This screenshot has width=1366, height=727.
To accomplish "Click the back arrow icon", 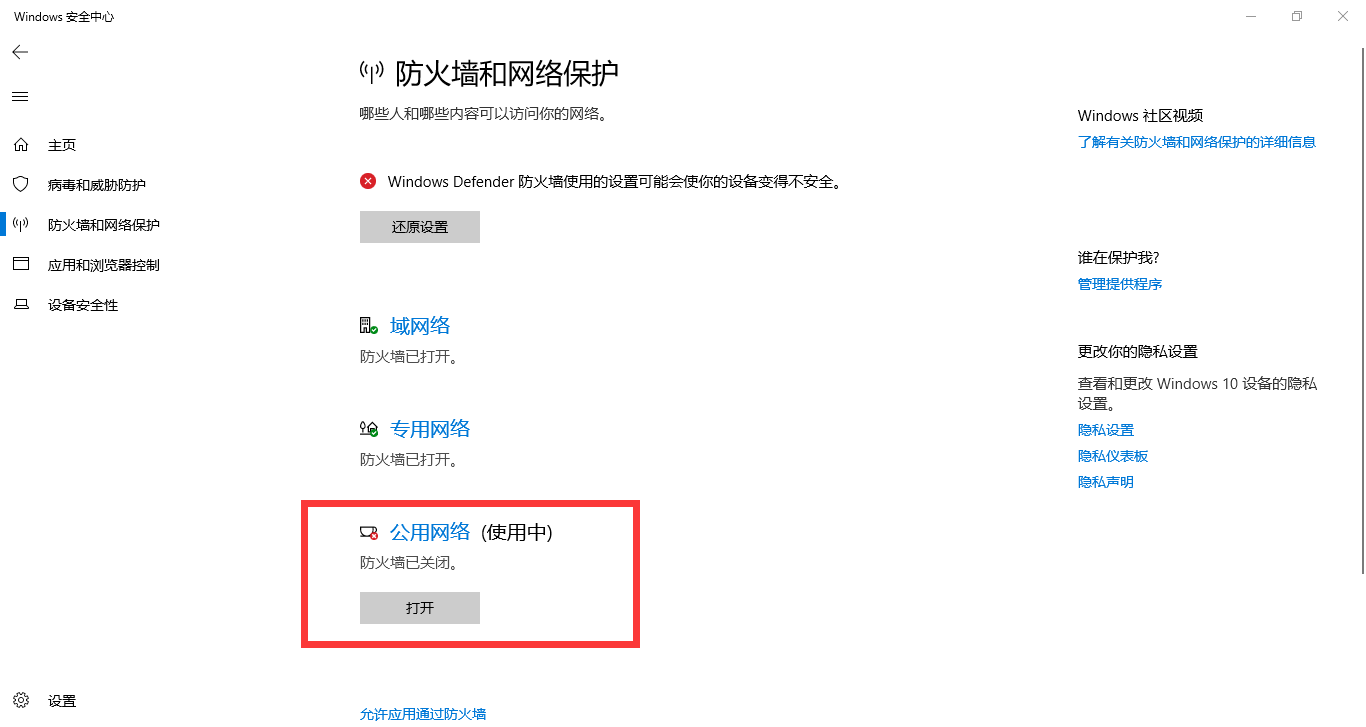I will (20, 52).
